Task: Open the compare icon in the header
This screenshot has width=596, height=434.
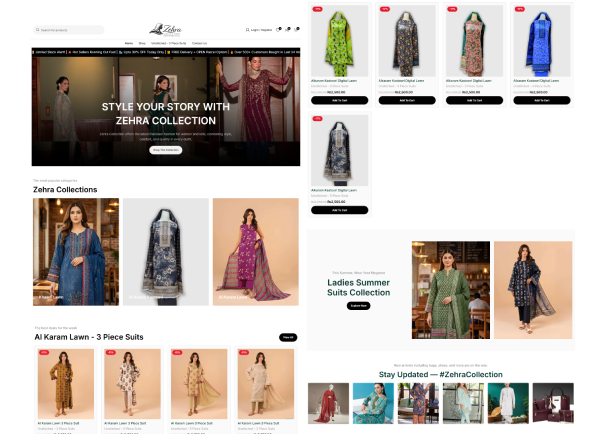Action: [x=287, y=30]
